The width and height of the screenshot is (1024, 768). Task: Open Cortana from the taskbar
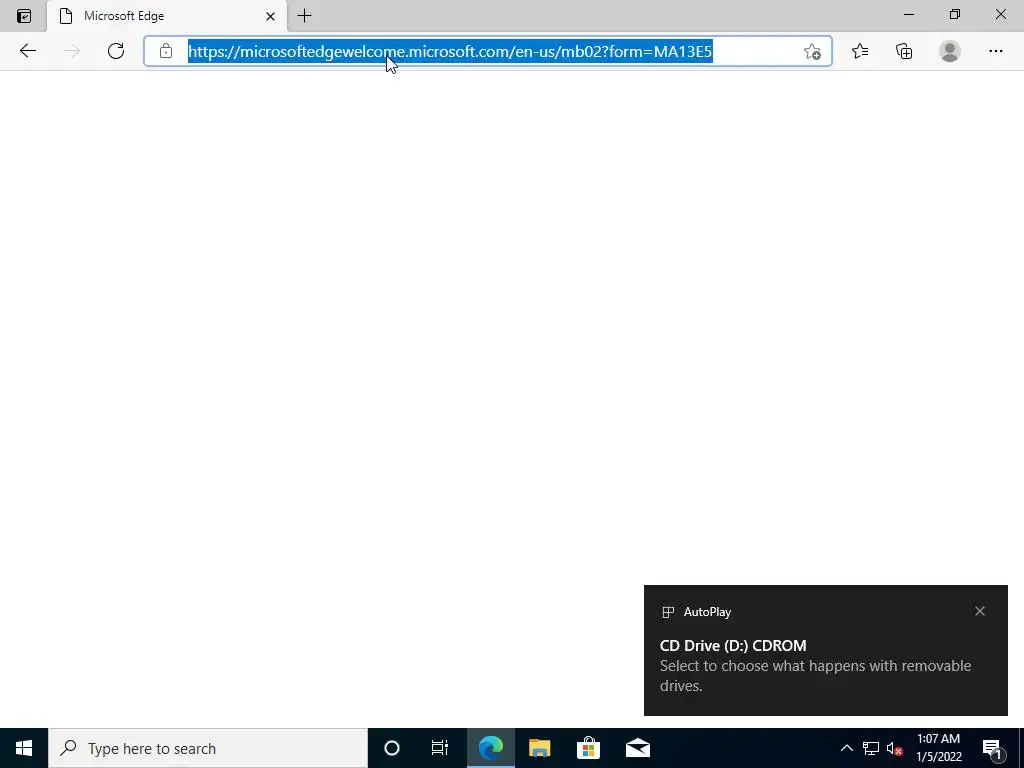pos(392,748)
